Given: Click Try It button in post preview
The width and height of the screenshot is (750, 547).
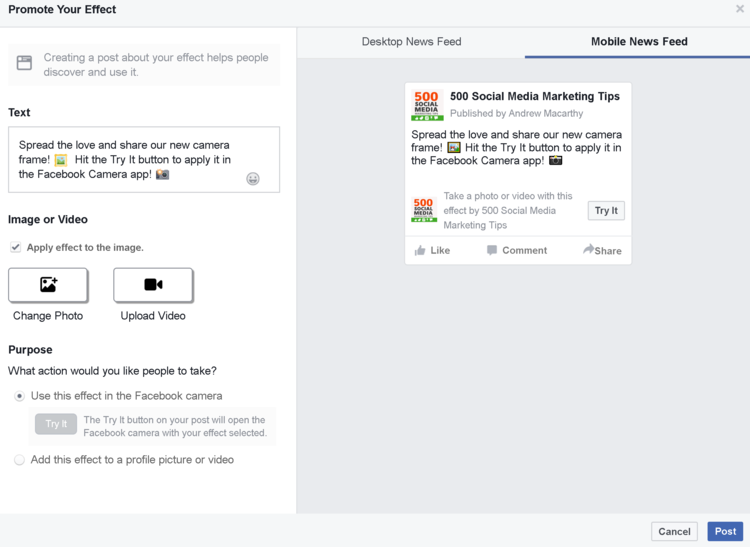Looking at the screenshot, I should click(x=606, y=211).
